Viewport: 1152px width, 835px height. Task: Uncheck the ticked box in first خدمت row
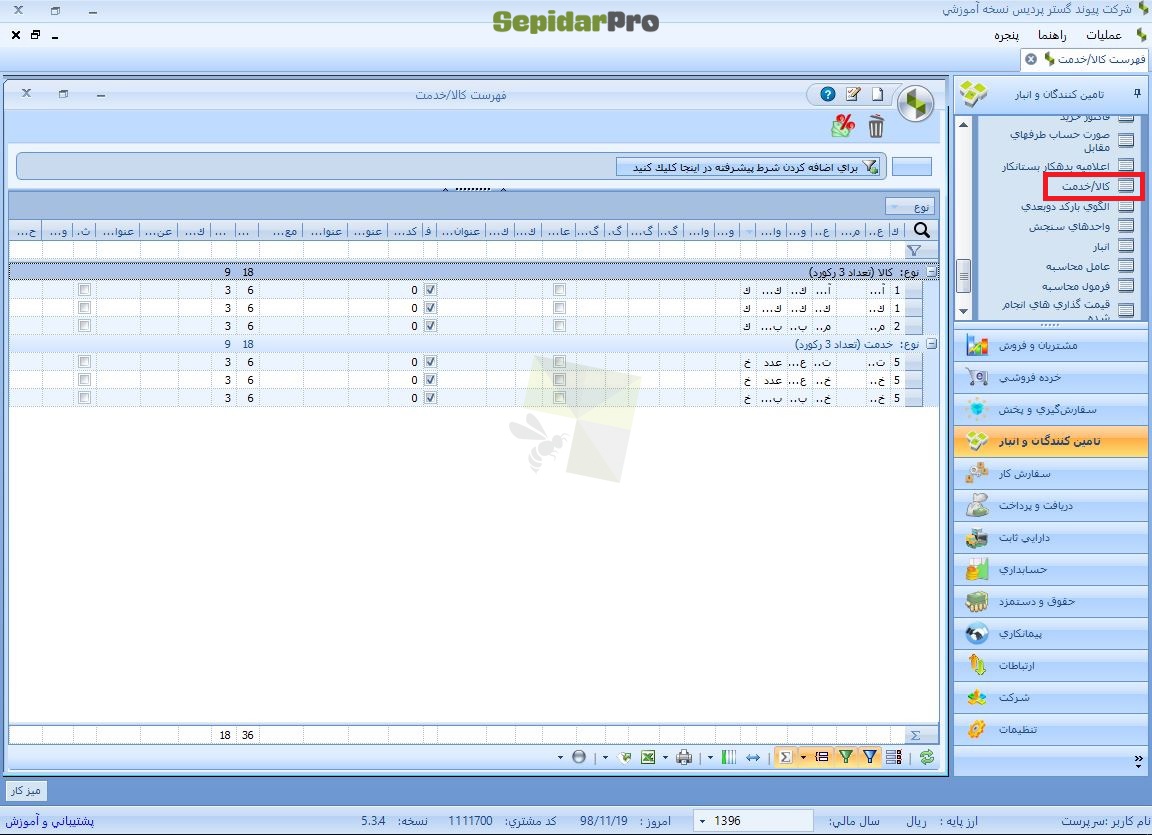coord(431,362)
